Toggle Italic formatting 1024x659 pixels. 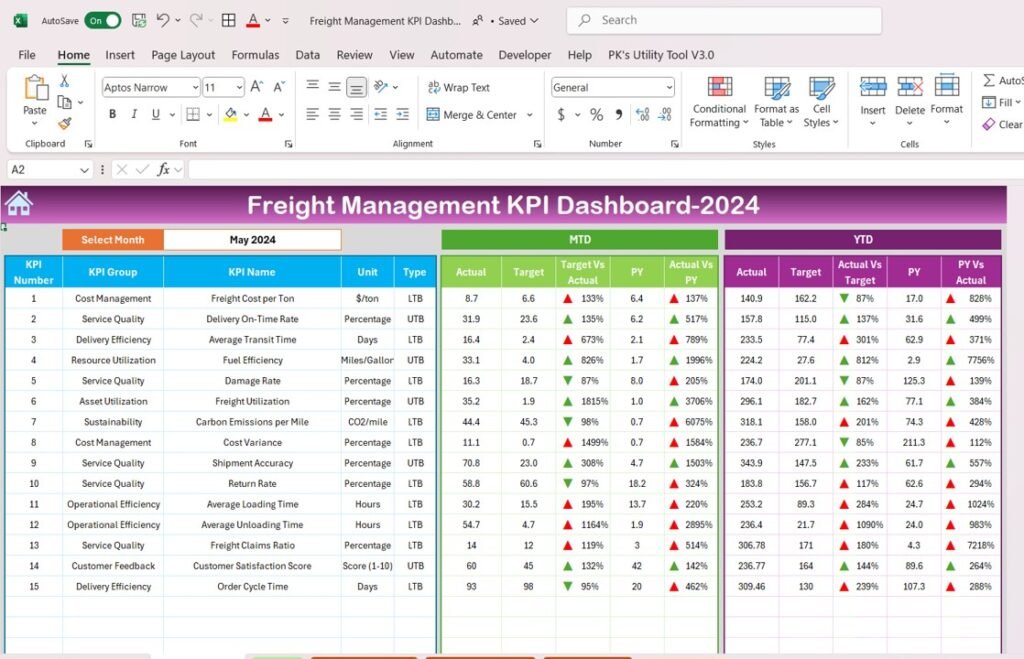[x=135, y=114]
